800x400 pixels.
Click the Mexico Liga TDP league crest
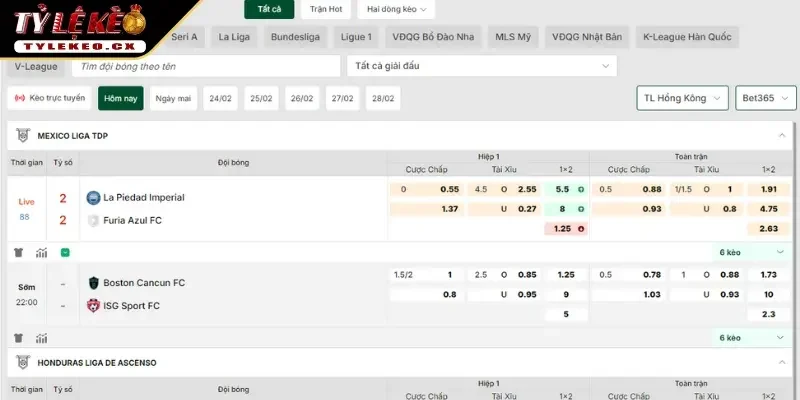click(x=22, y=135)
